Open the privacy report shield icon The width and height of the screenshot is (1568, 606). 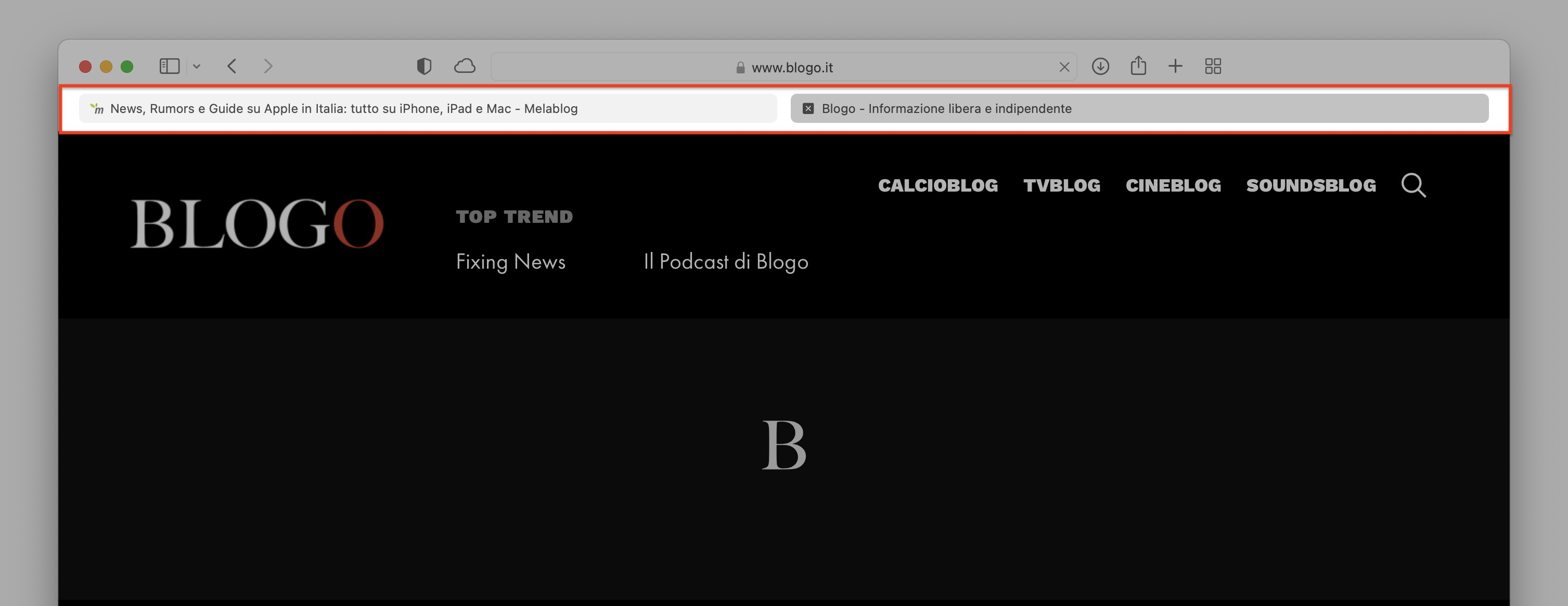click(425, 66)
